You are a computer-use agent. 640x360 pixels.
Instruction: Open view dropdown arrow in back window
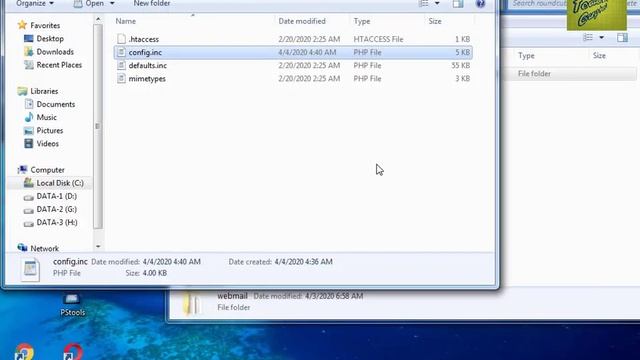pos(602,38)
